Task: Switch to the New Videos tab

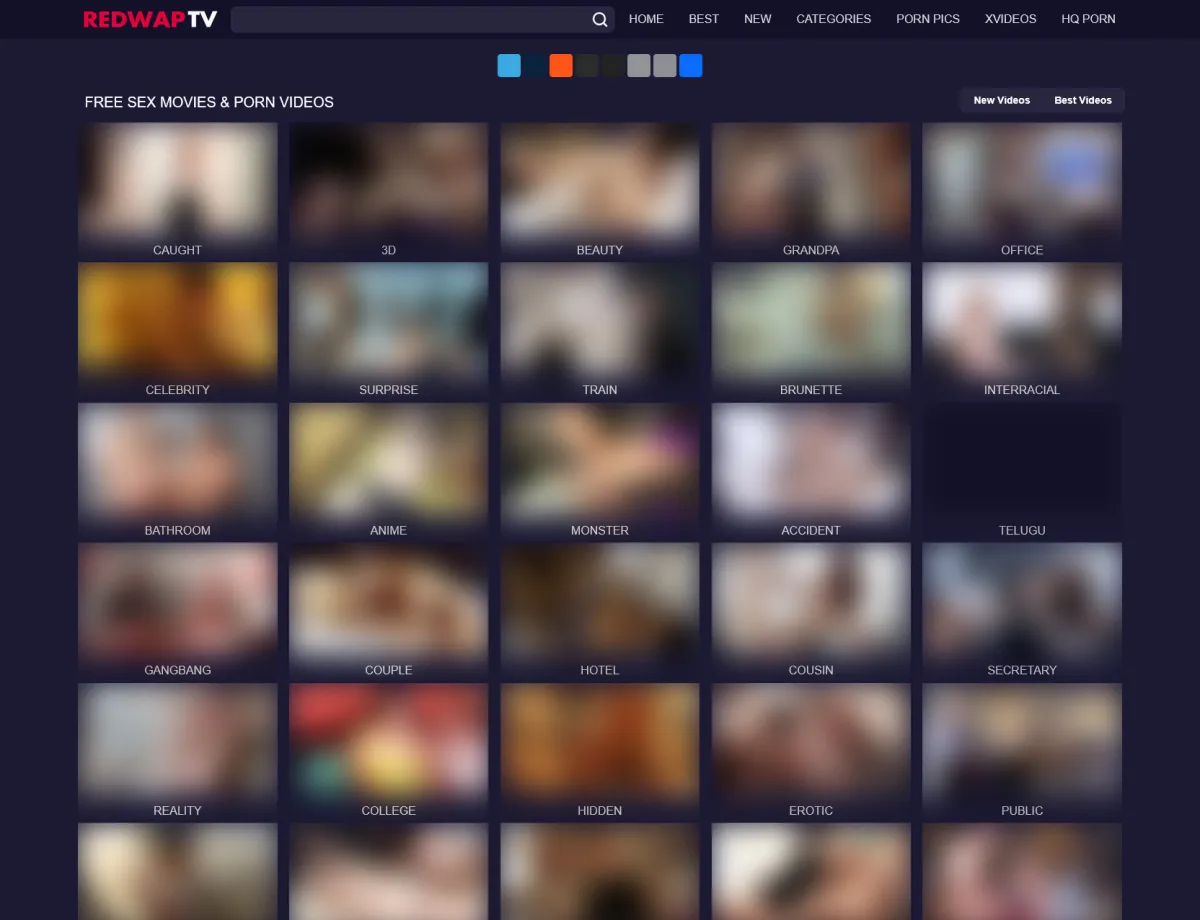Action: [x=1001, y=100]
